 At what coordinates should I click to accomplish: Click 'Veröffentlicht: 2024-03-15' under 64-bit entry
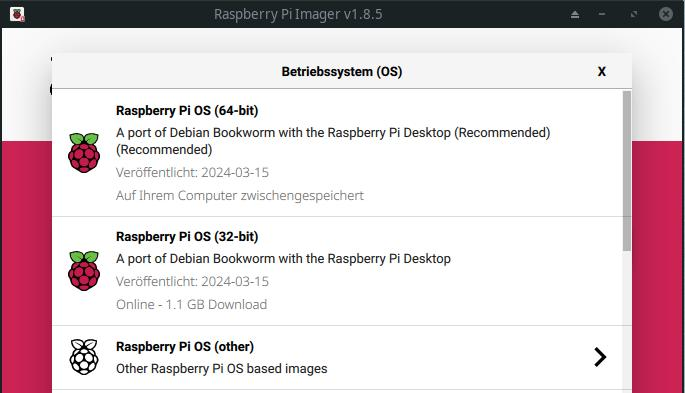(x=192, y=172)
